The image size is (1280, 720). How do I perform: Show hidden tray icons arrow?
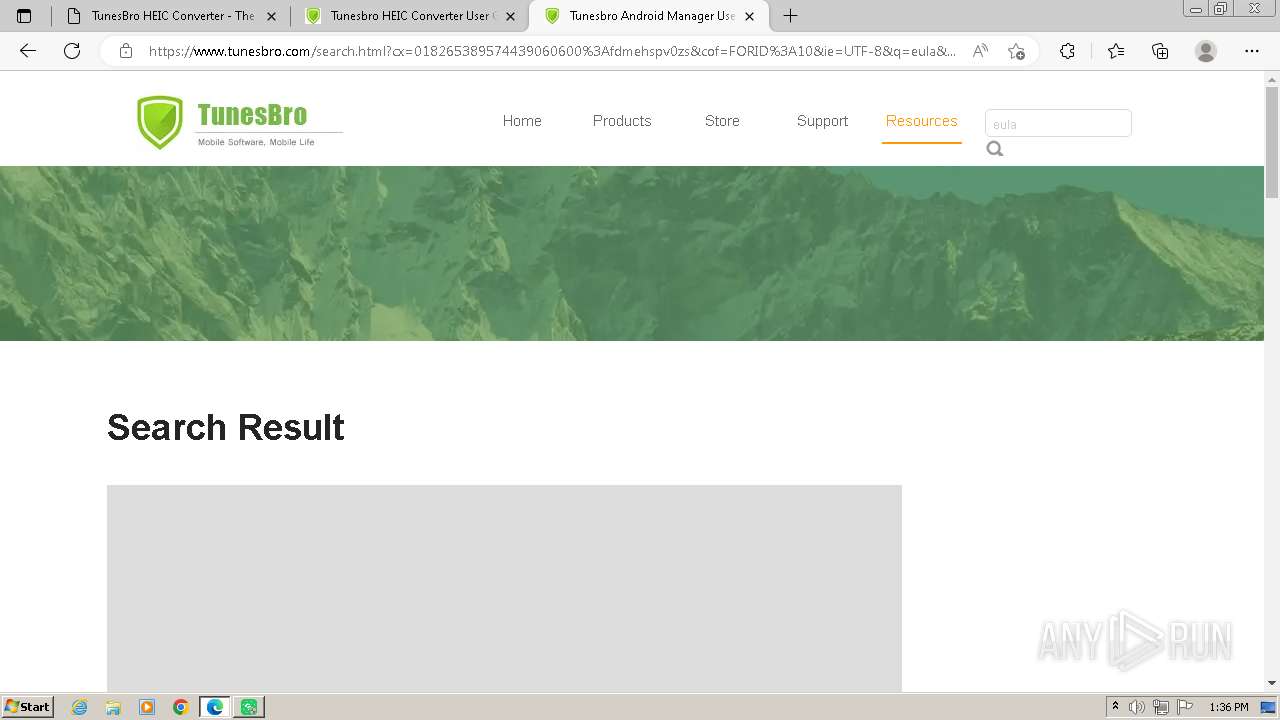[1115, 707]
